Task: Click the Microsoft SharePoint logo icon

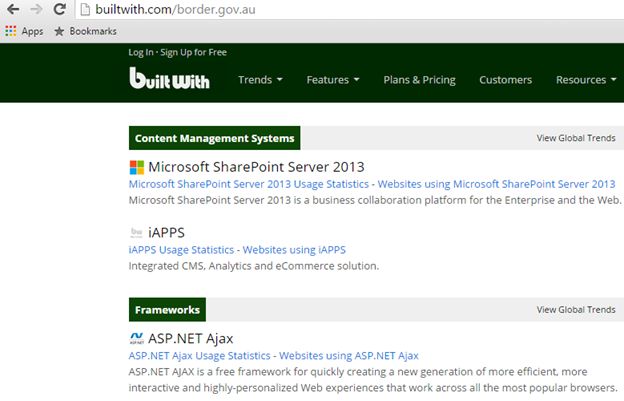Action: (x=136, y=167)
